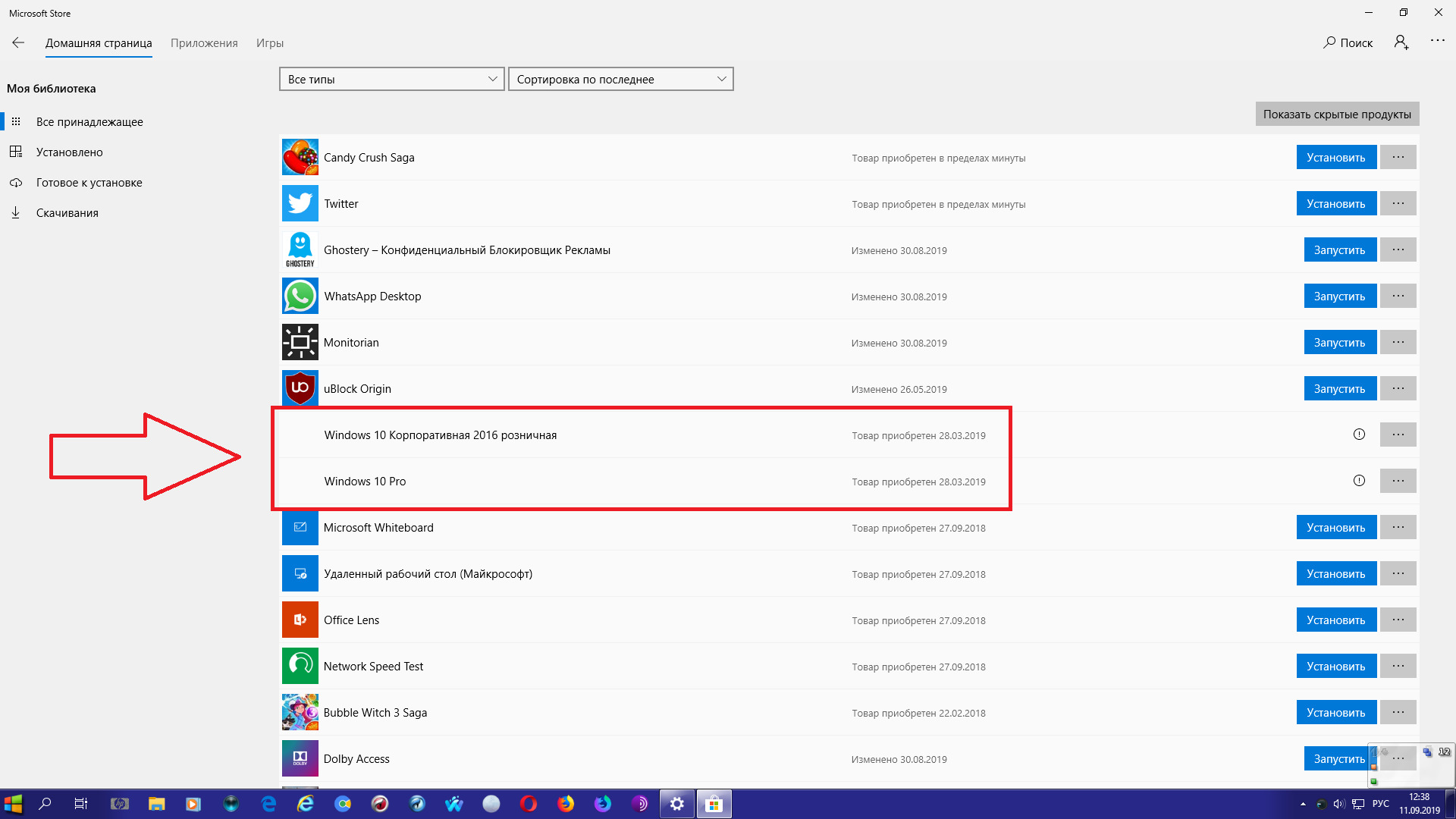Open Поиск search in the Store
This screenshot has width=1456, height=819.
click(1348, 43)
